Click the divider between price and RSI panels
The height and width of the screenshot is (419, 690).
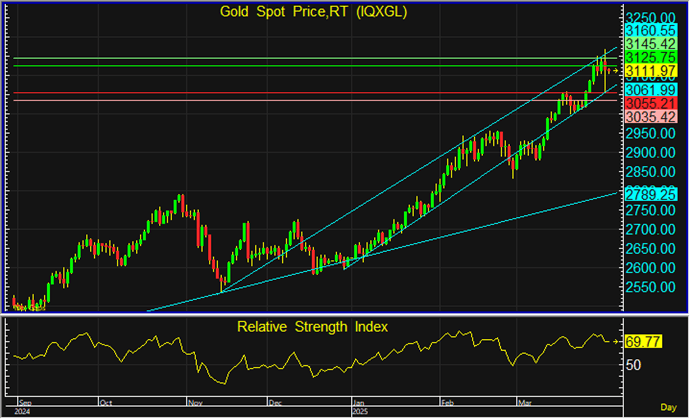click(x=310, y=315)
